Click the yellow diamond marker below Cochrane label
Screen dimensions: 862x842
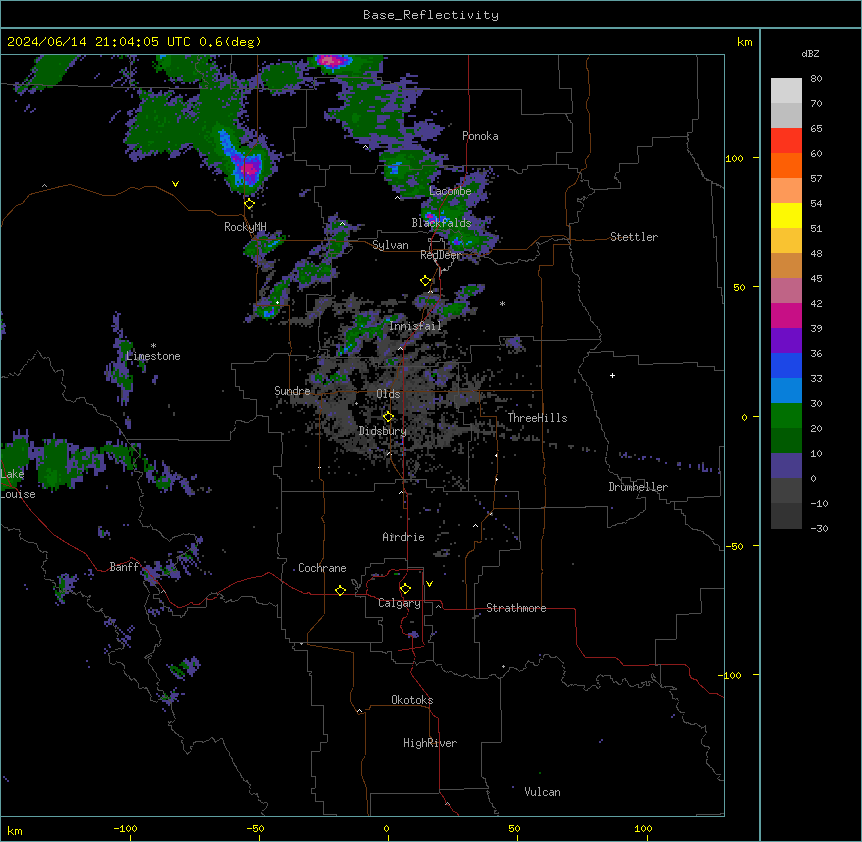[x=340, y=590]
